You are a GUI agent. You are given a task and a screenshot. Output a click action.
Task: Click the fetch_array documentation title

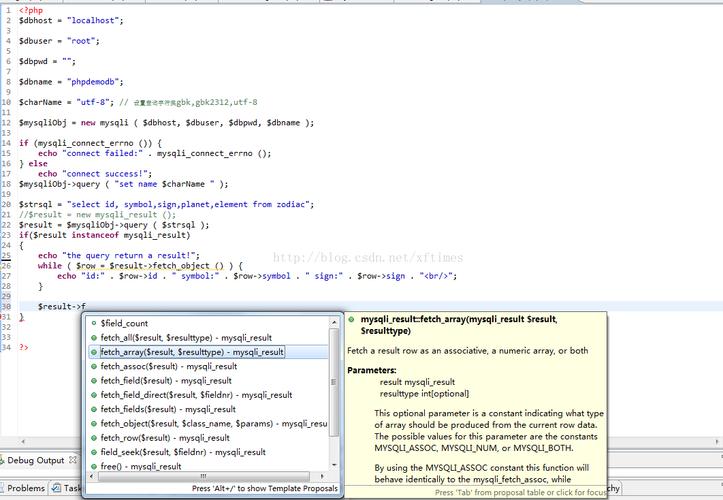point(459,325)
